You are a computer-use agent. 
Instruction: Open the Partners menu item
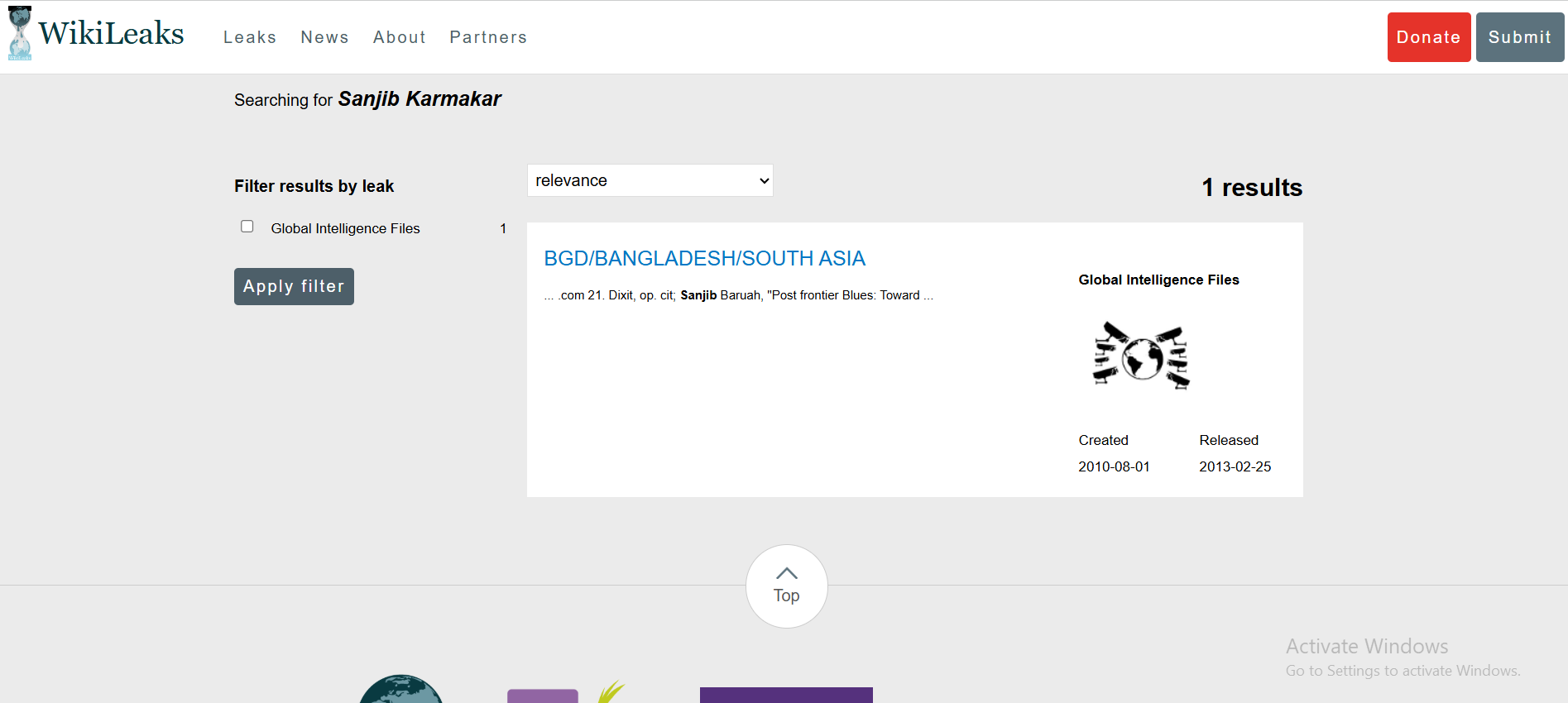coord(488,37)
